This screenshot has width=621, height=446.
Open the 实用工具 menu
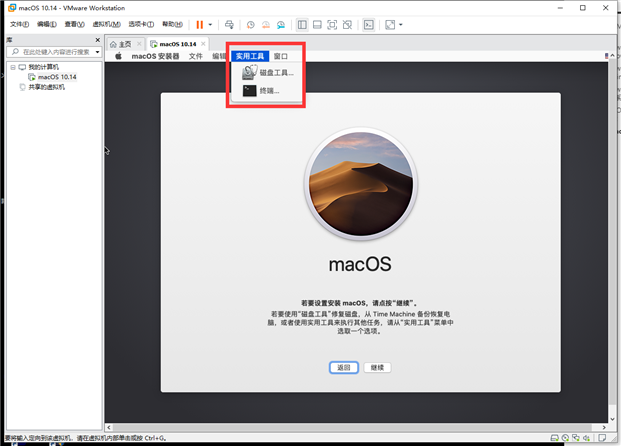(x=250, y=56)
